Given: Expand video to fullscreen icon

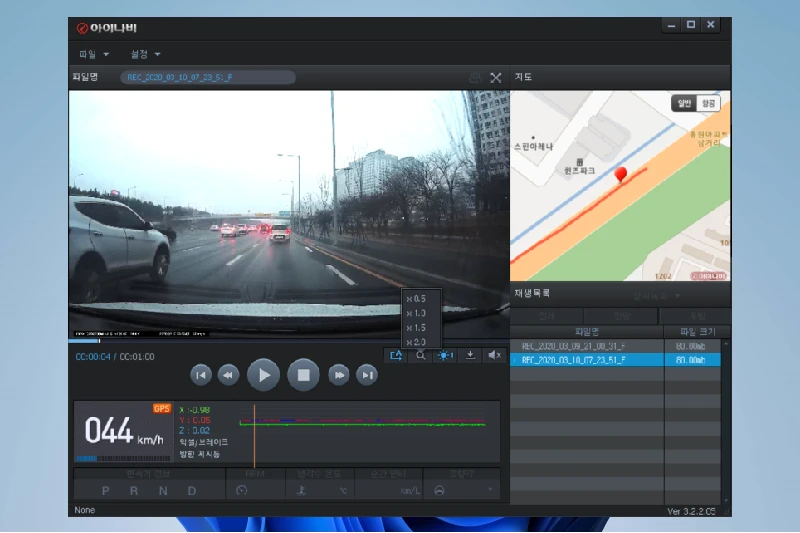Looking at the screenshot, I should pos(495,78).
